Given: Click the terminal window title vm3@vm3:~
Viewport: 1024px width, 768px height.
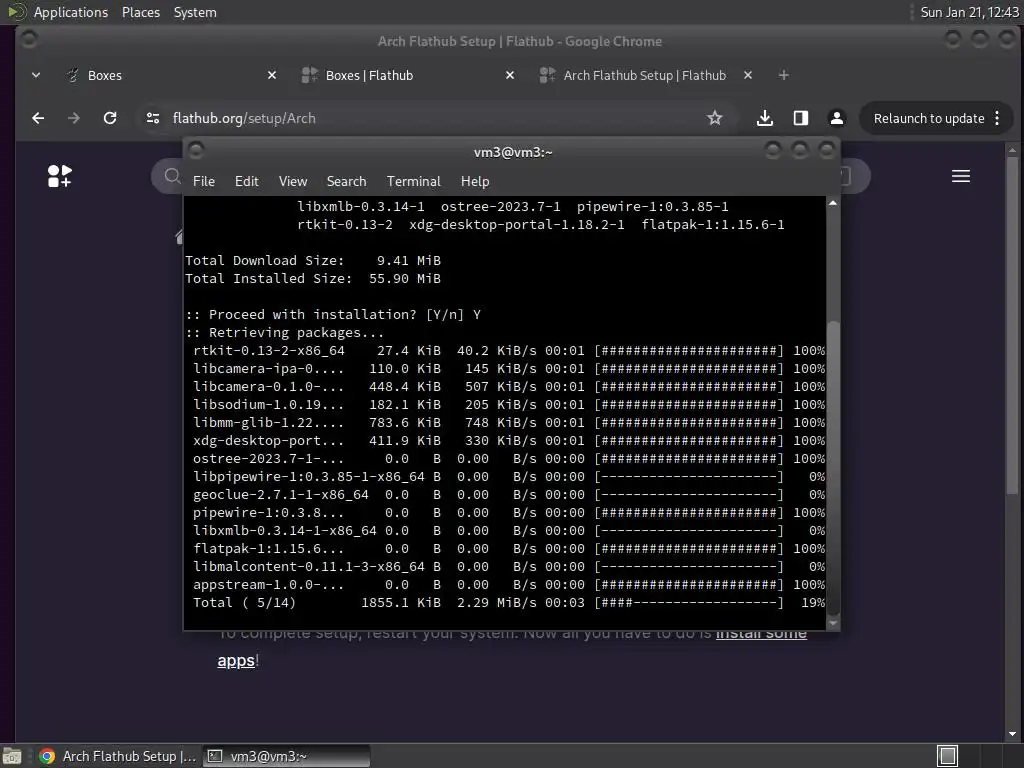Looking at the screenshot, I should pyautogui.click(x=513, y=152).
